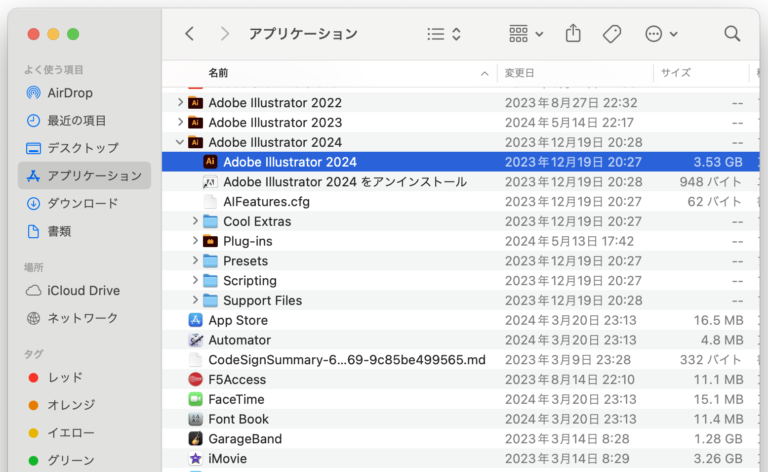Select the App Store icon
This screenshot has height=472, width=768.
[x=195, y=320]
